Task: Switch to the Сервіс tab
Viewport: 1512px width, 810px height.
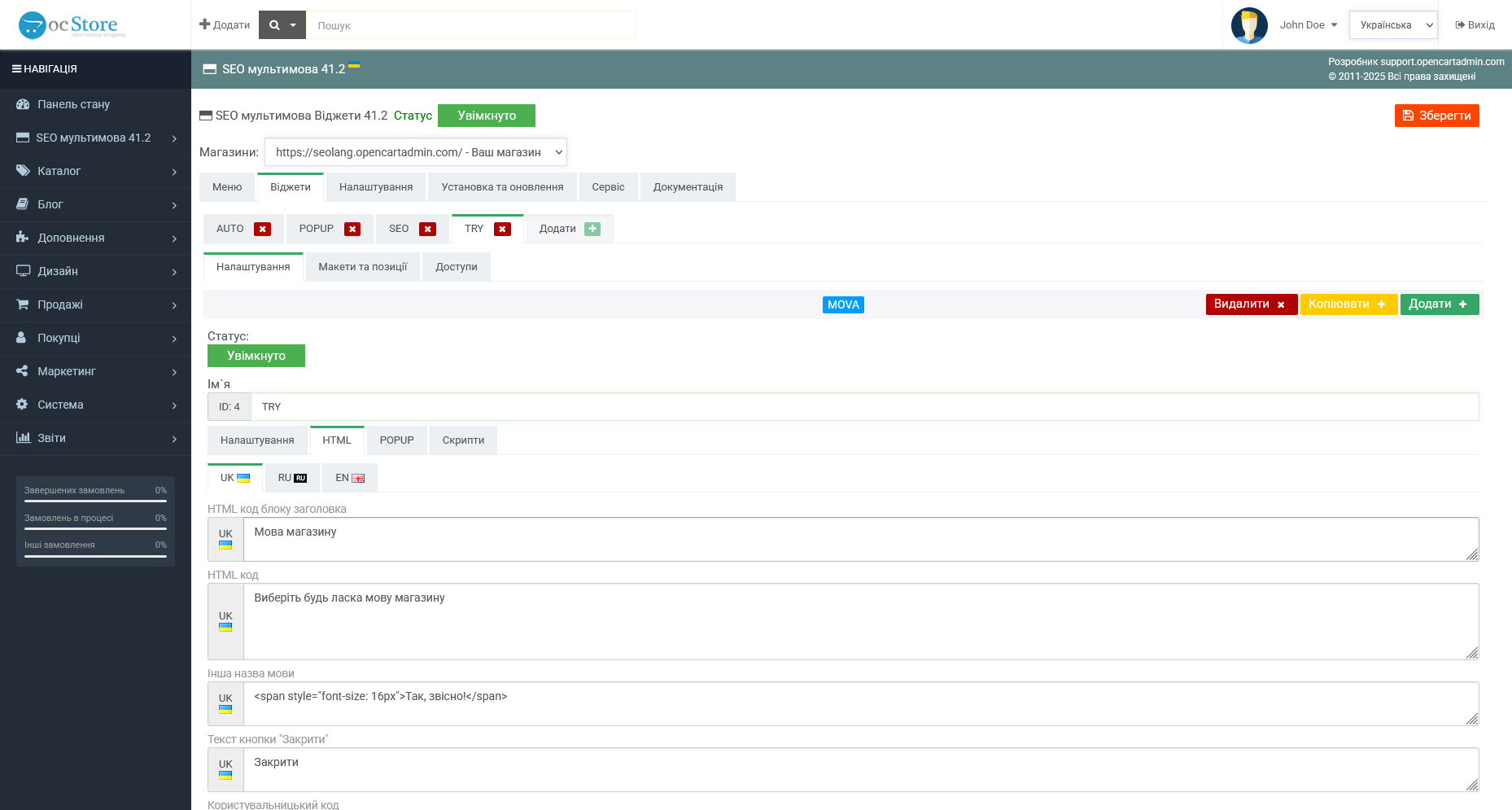Action: point(608,187)
